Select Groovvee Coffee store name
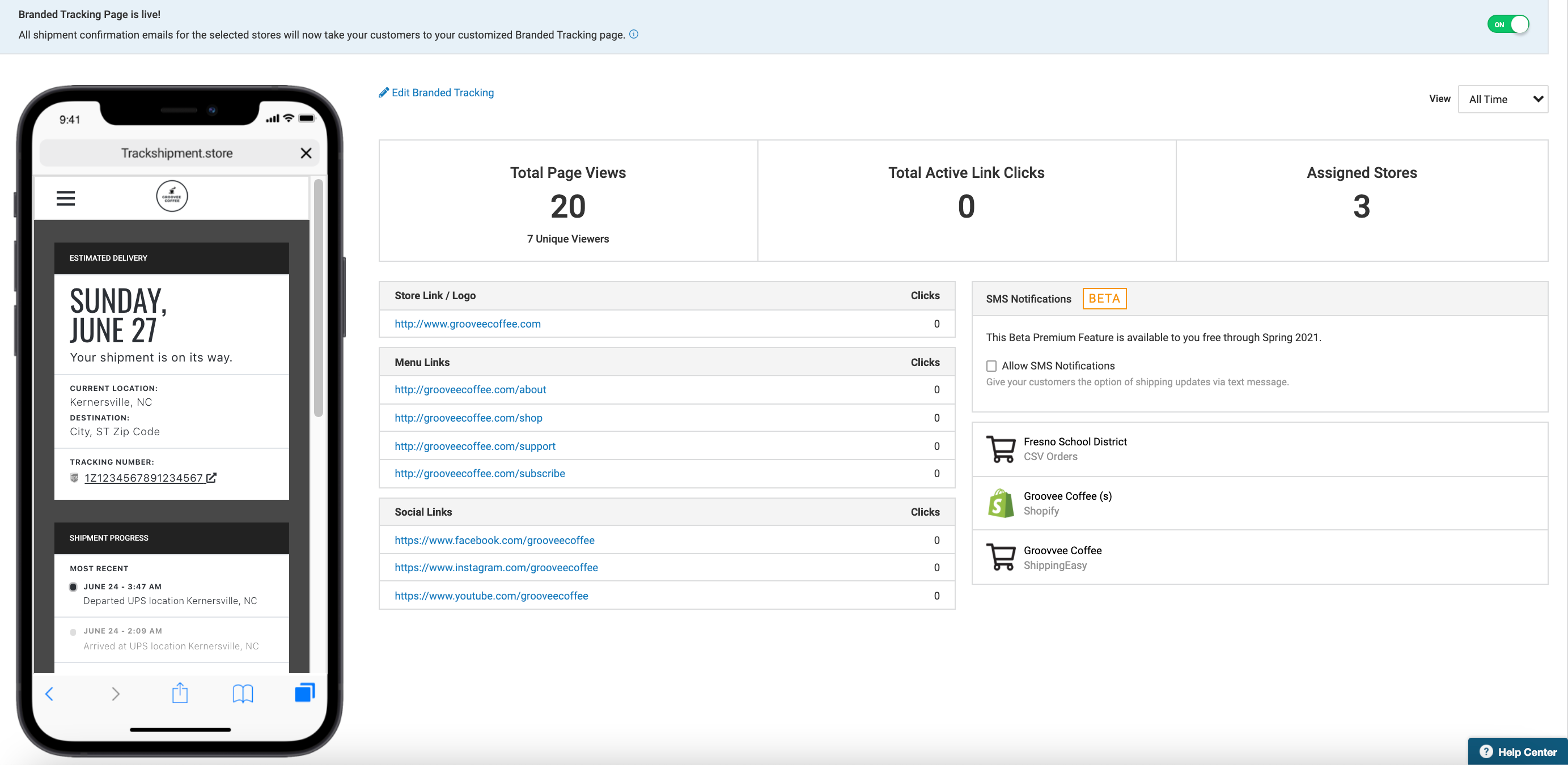 coord(1062,551)
